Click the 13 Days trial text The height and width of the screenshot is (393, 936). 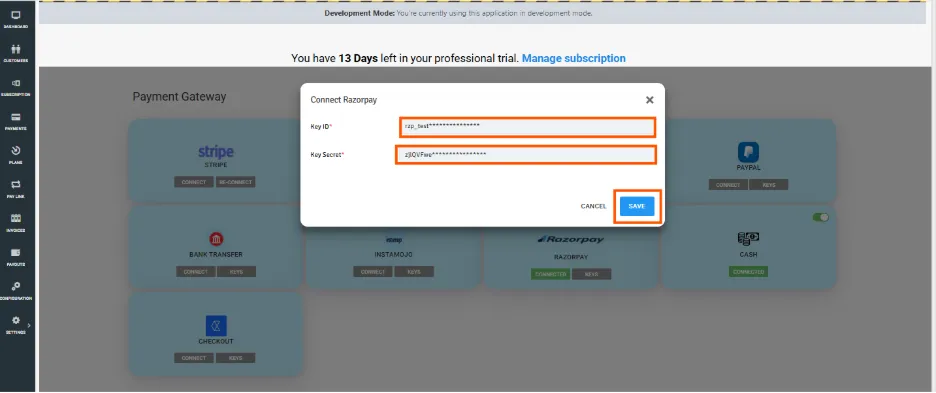358,58
